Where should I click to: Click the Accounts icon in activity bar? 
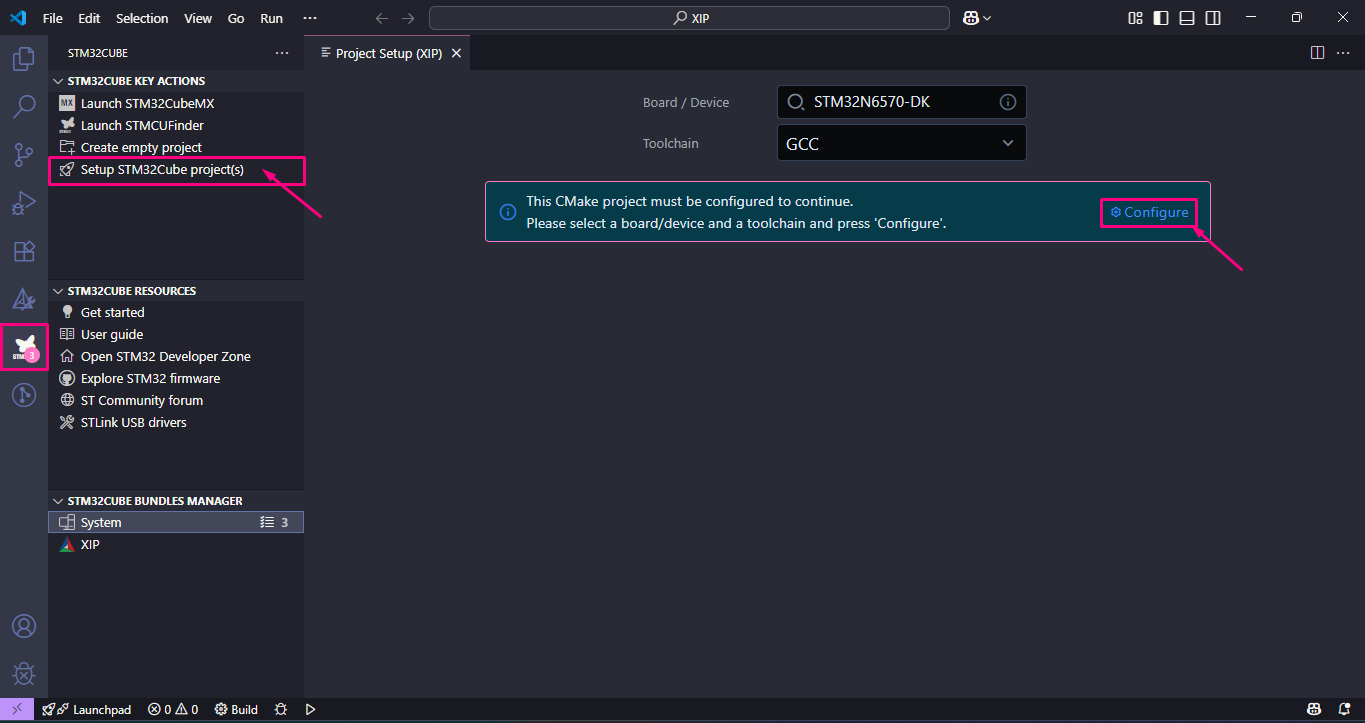click(x=23, y=626)
